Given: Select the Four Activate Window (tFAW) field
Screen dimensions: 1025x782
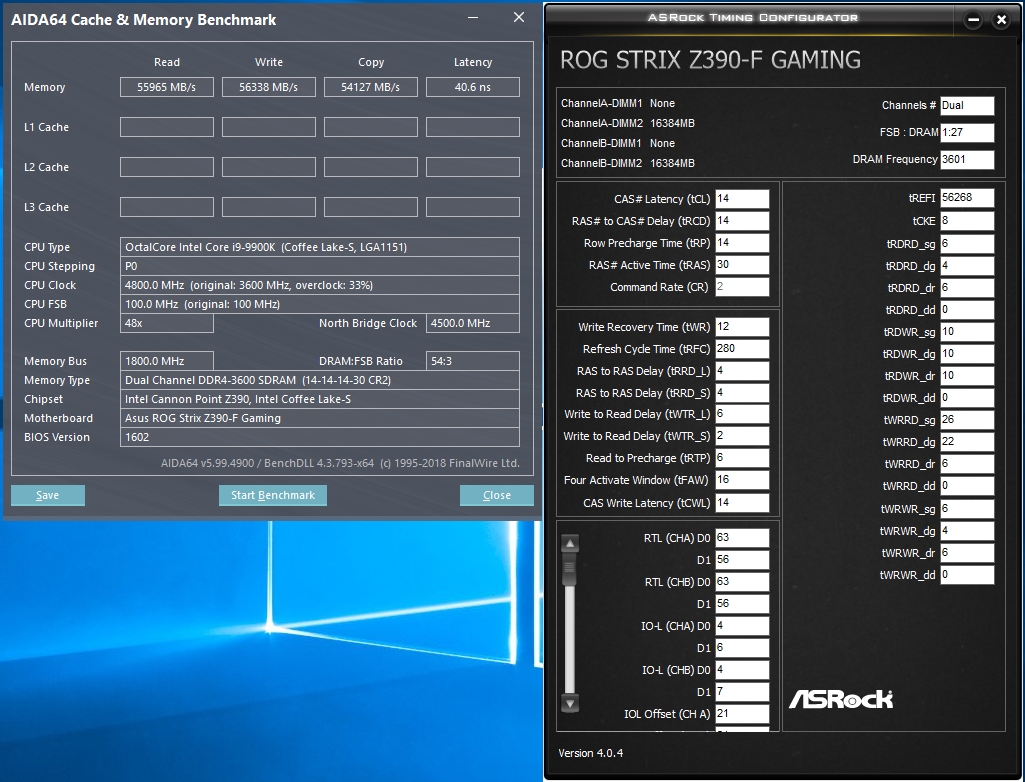Looking at the screenshot, I should coord(742,480).
